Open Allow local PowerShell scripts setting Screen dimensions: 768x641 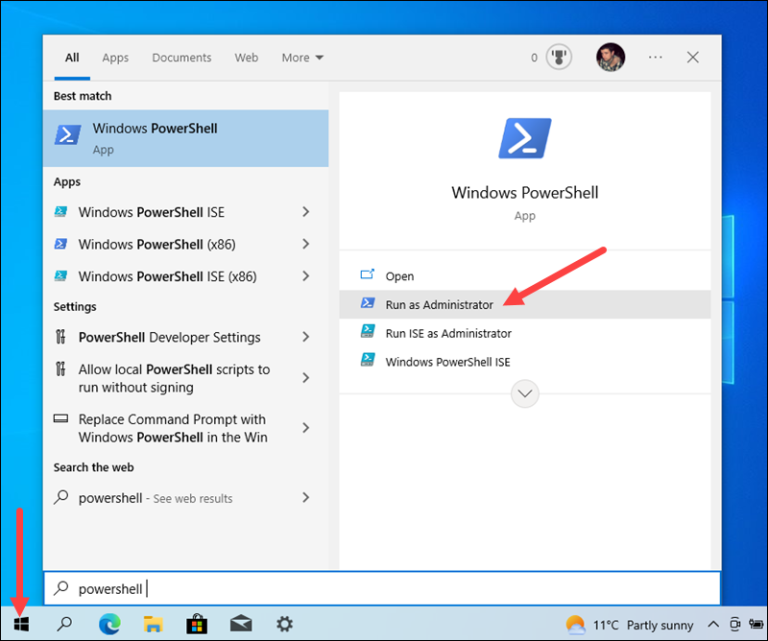click(x=186, y=378)
